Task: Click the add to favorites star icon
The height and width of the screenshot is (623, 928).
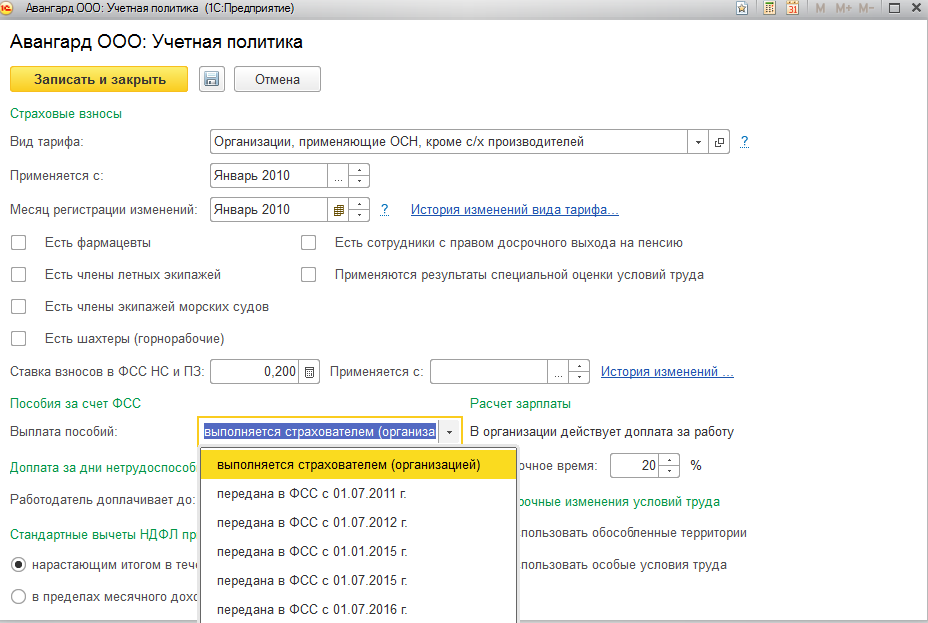Action: [742, 9]
